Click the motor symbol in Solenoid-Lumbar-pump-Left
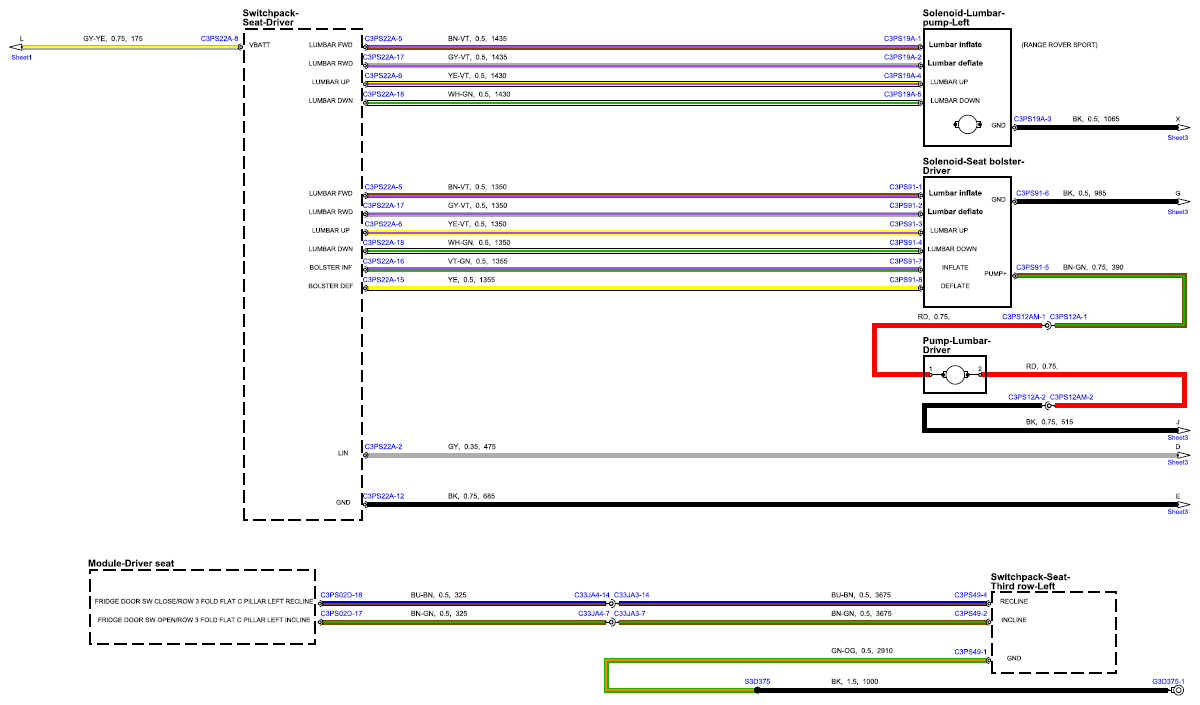 [967, 125]
